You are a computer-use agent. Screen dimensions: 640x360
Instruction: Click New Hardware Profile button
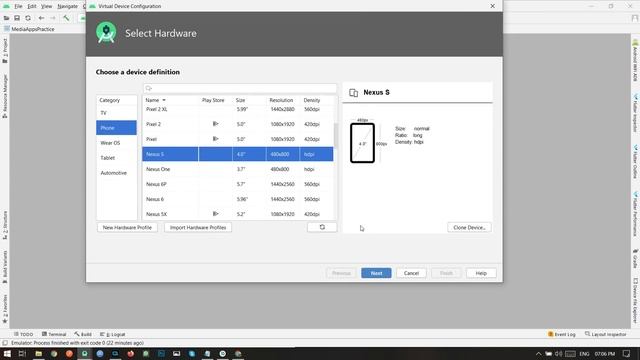[127, 227]
